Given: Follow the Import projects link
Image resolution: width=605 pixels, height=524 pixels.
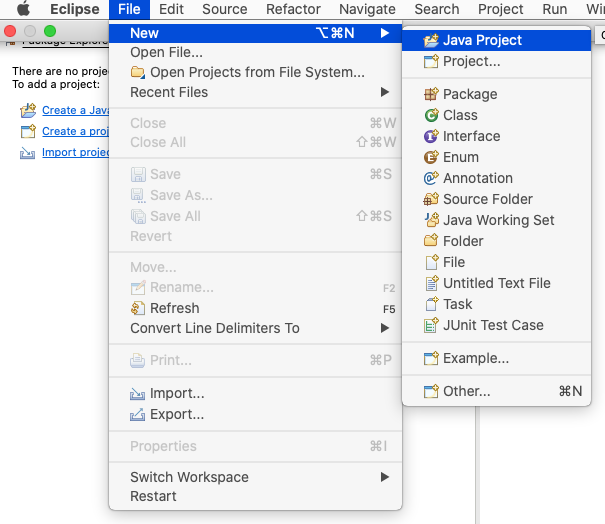Looking at the screenshot, I should tap(76, 152).
